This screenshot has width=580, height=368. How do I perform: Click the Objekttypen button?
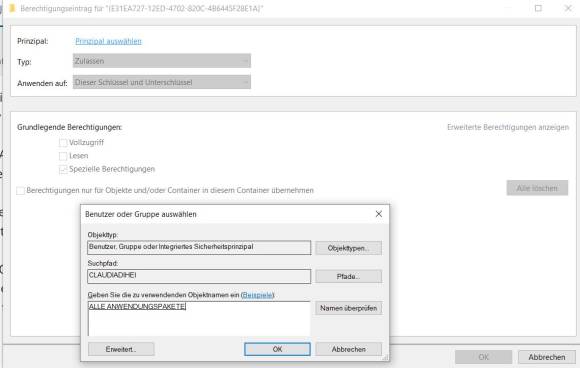pyautogui.click(x=348, y=248)
